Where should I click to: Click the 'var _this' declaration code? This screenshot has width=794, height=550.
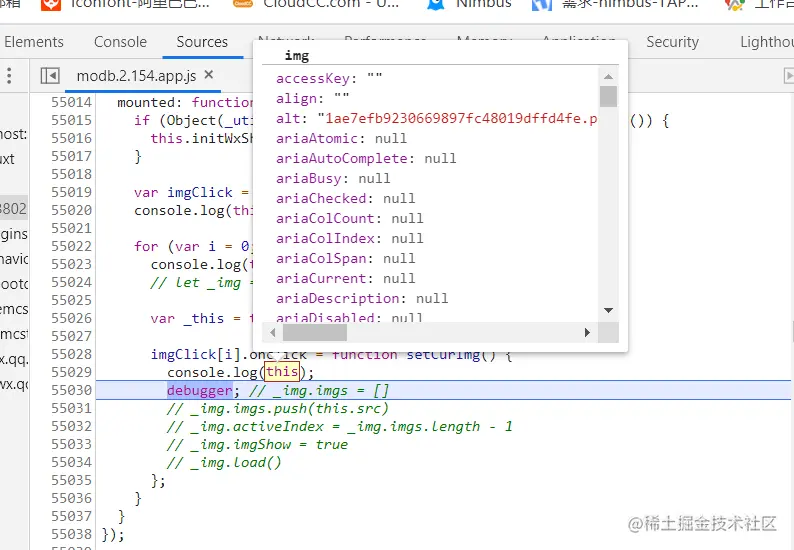coord(202,319)
